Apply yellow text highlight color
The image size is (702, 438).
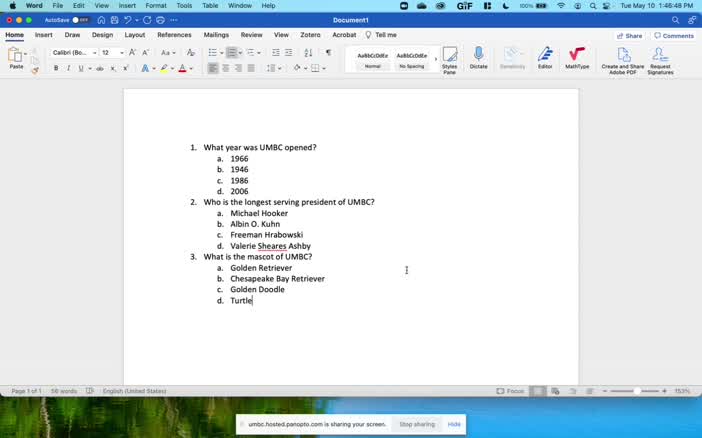click(164, 69)
